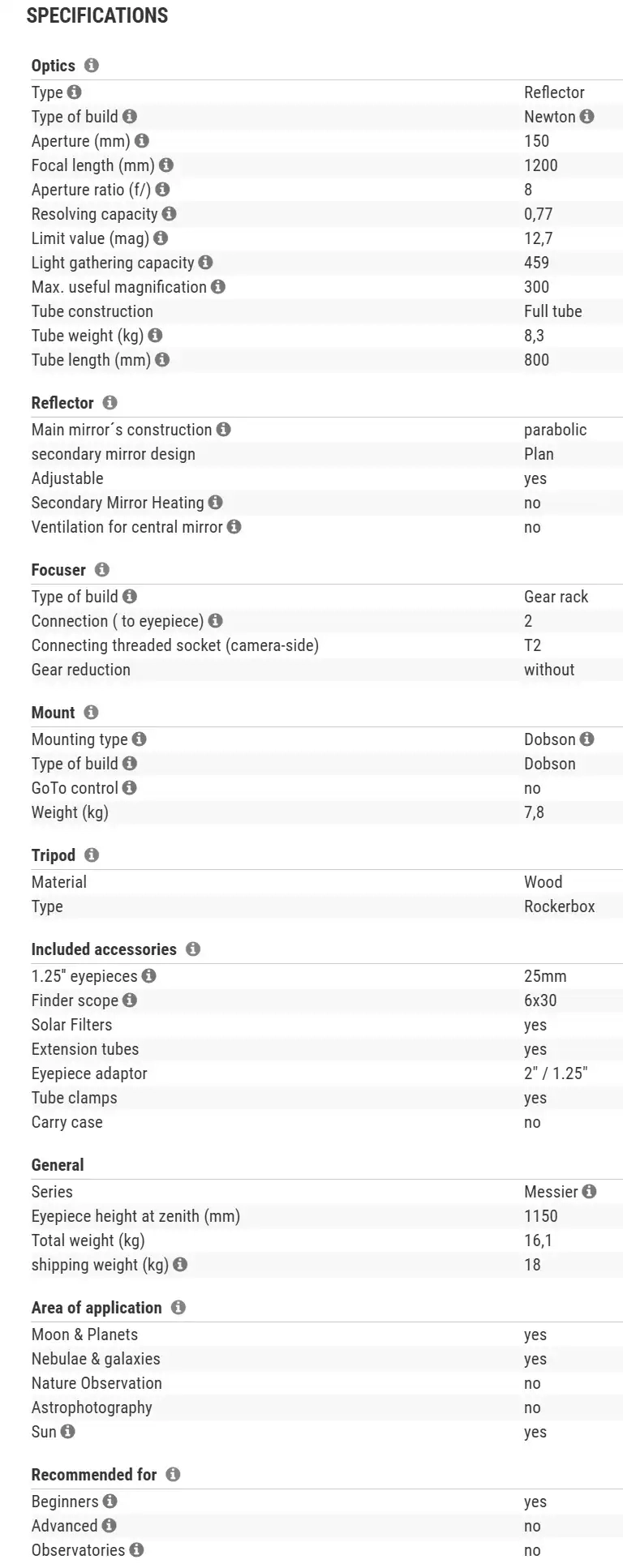623x1568 pixels.
Task: Click info icon after Newton value
Action: 587,117
